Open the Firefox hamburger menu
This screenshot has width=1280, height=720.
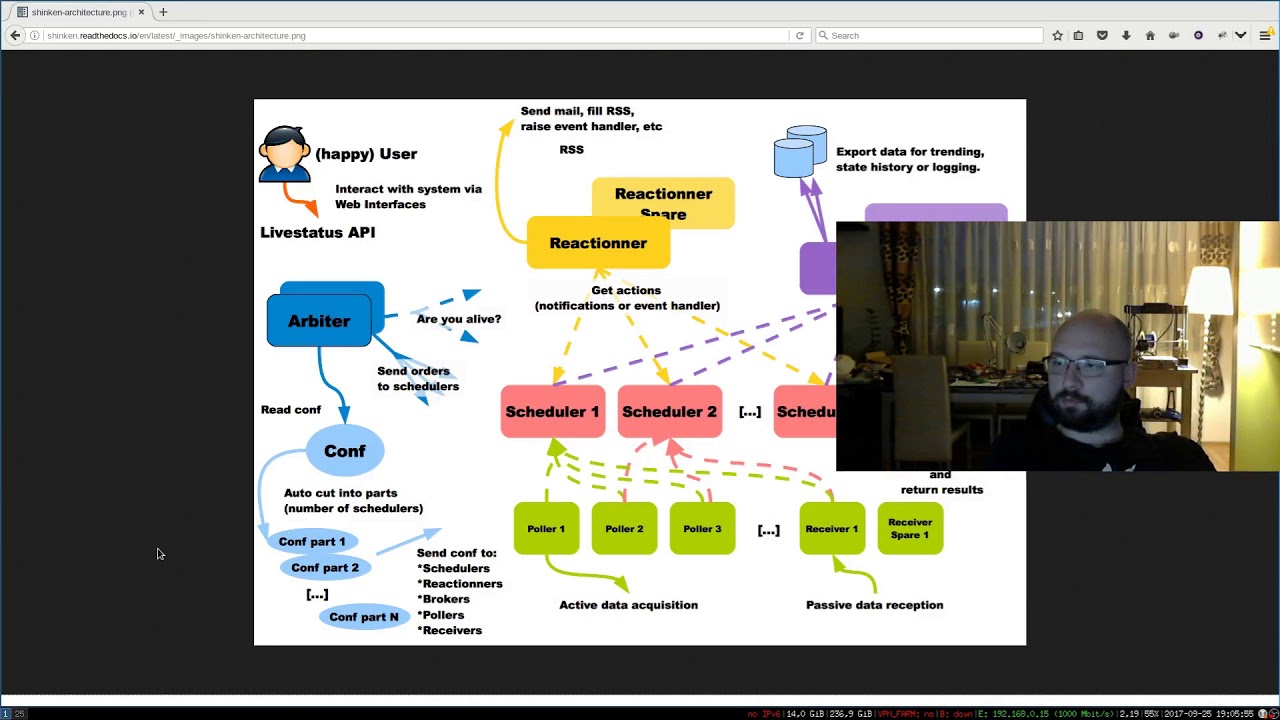[x=1265, y=35]
